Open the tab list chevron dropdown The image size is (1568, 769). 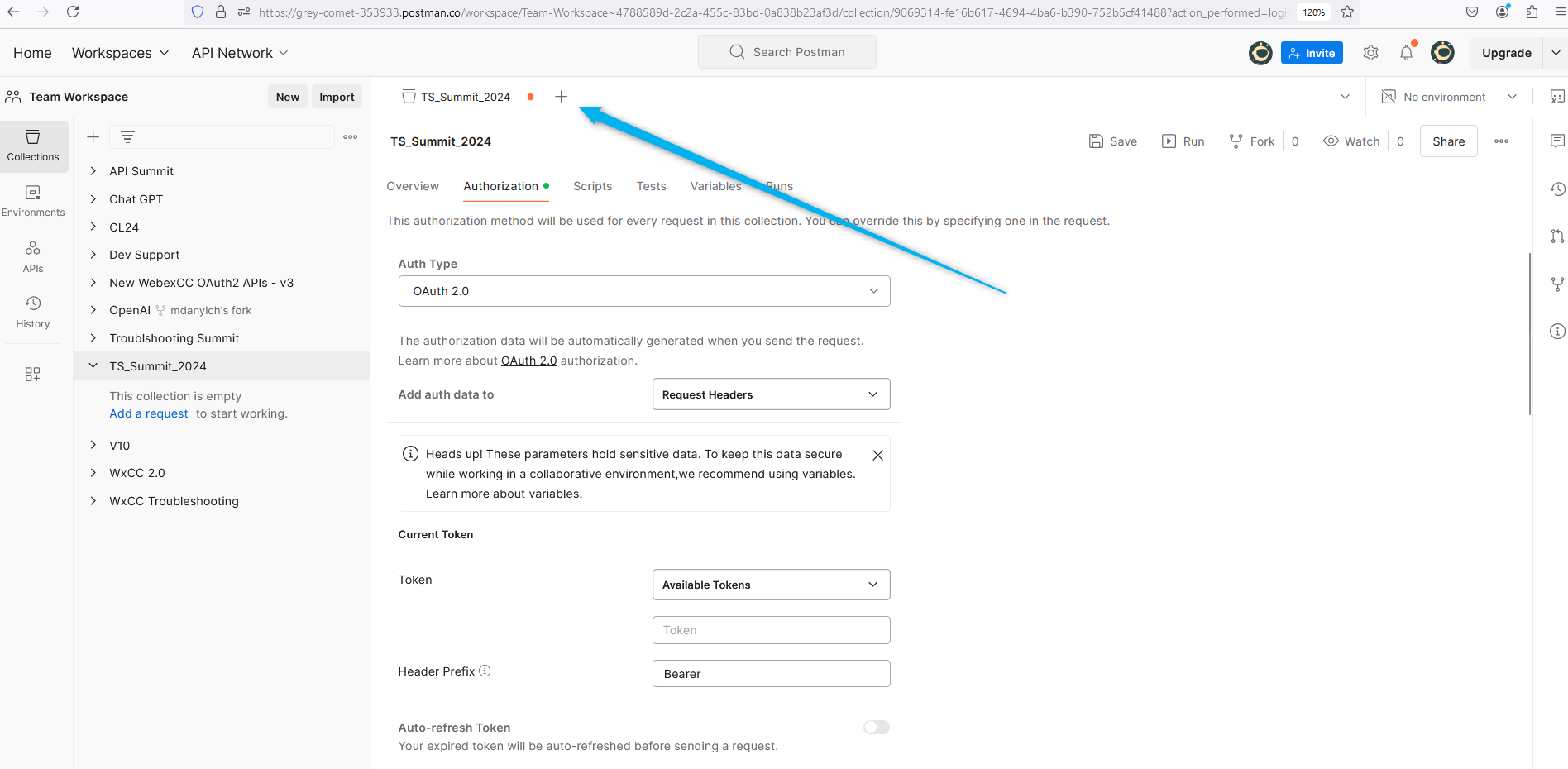1345,97
